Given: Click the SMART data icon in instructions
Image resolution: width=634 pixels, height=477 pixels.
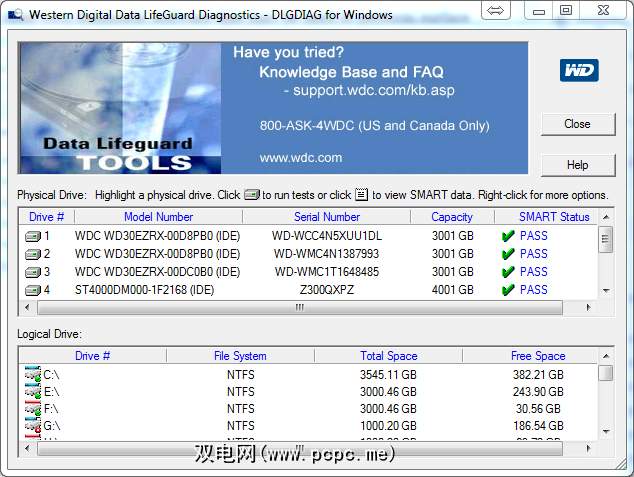Looking at the screenshot, I should pos(361,194).
